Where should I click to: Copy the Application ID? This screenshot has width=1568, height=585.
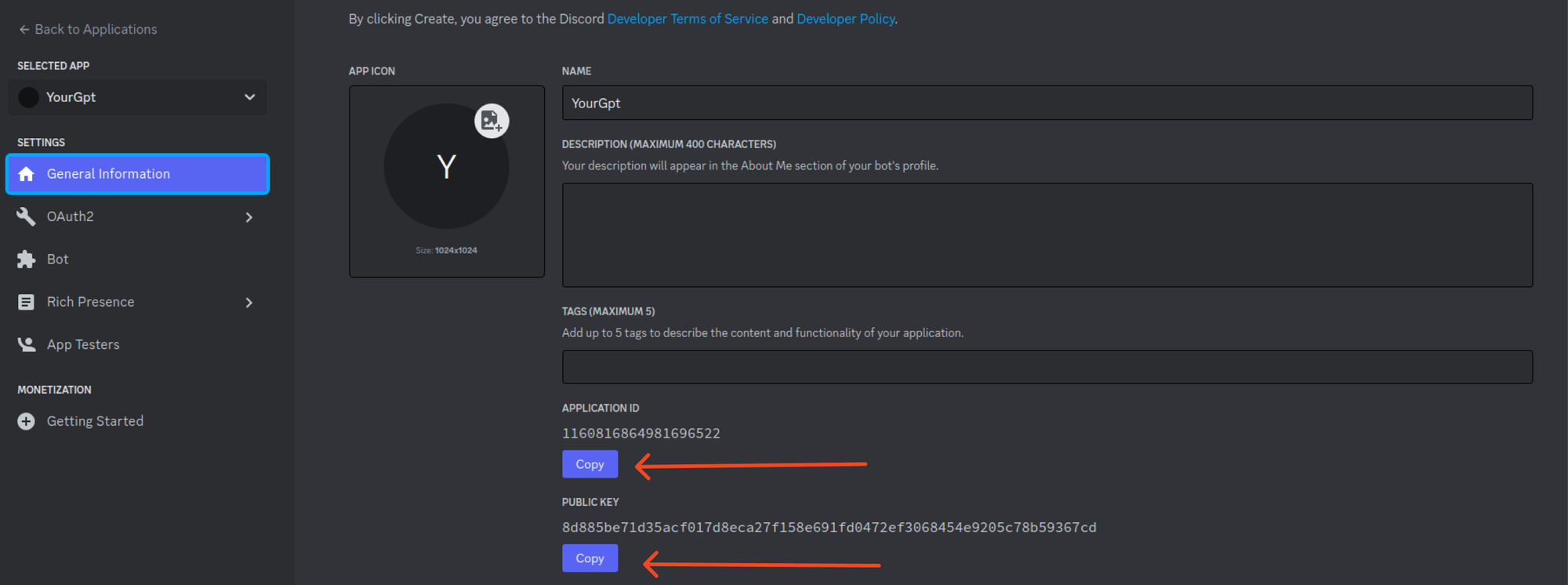tap(590, 464)
